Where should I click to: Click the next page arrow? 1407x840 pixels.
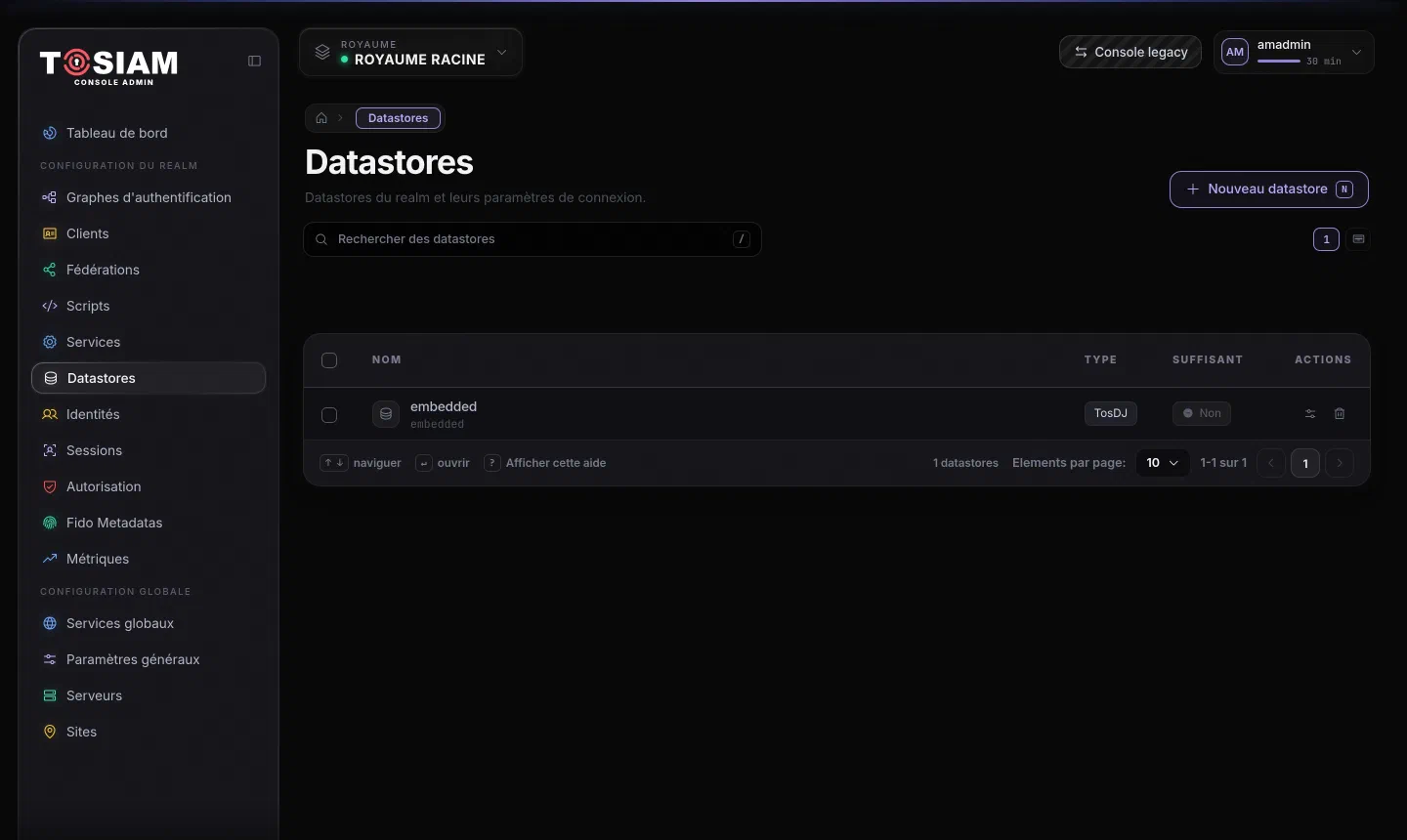[x=1340, y=463]
